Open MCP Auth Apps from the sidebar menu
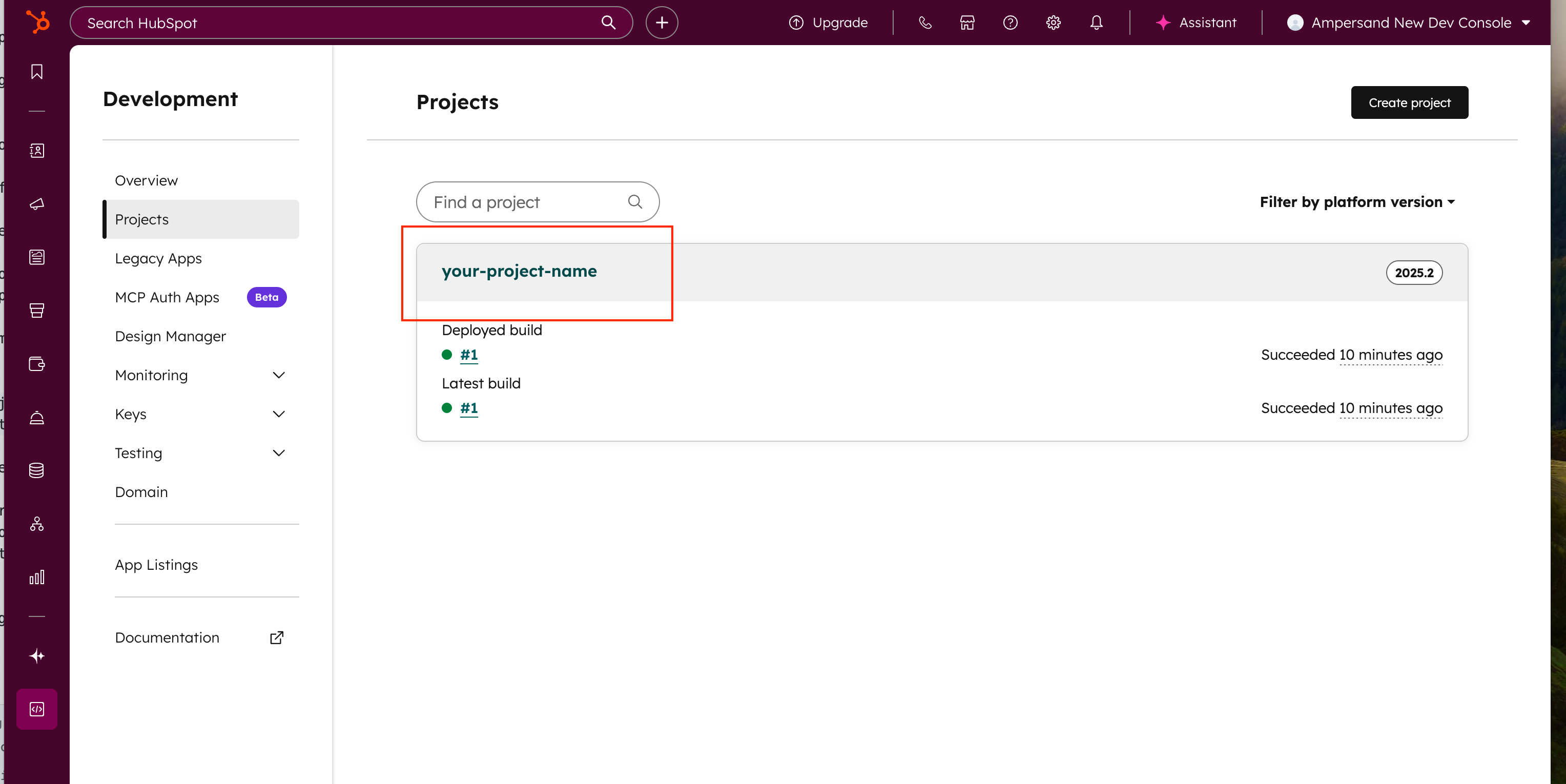 click(x=167, y=297)
